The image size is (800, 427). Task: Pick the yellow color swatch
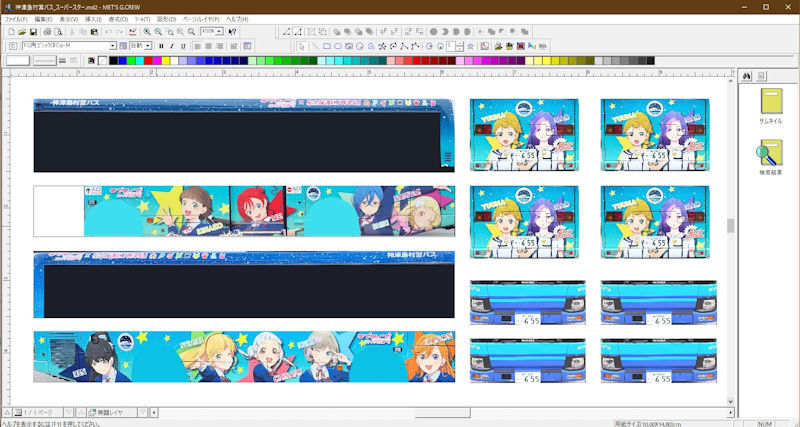pos(165,61)
